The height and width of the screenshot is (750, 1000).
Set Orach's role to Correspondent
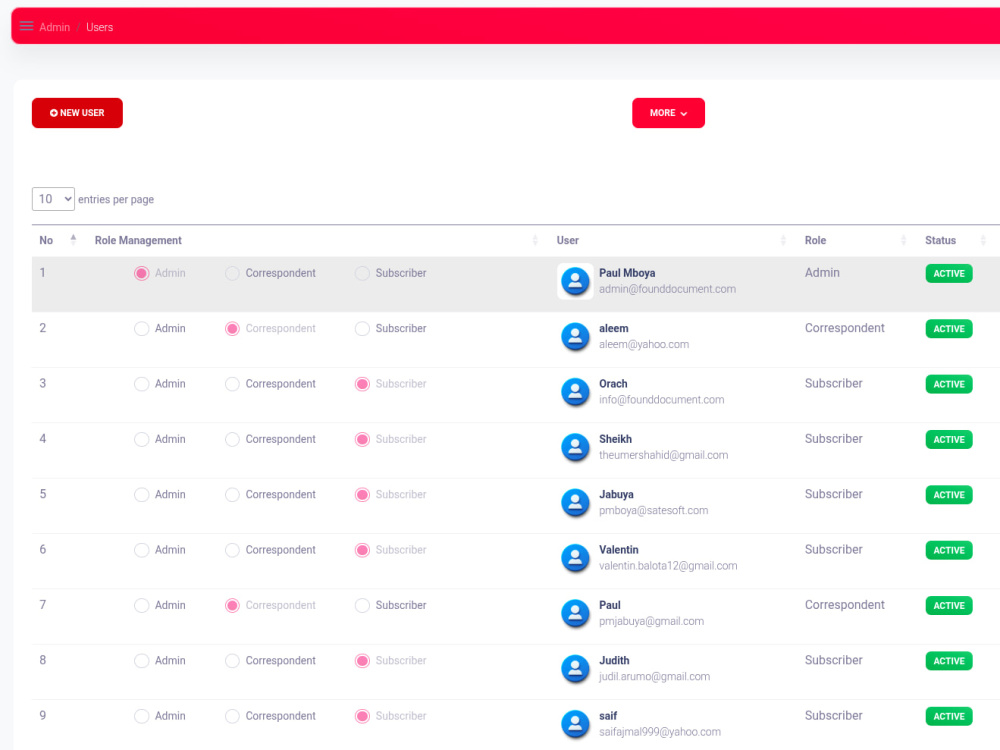pos(232,384)
